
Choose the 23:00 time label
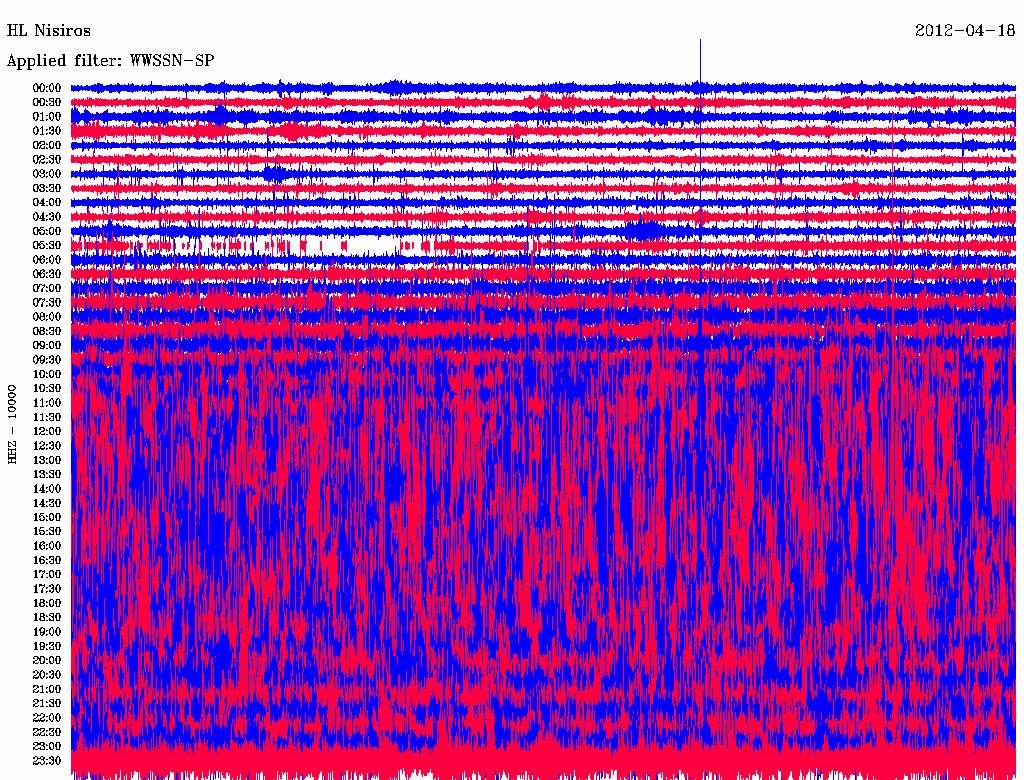[46, 747]
